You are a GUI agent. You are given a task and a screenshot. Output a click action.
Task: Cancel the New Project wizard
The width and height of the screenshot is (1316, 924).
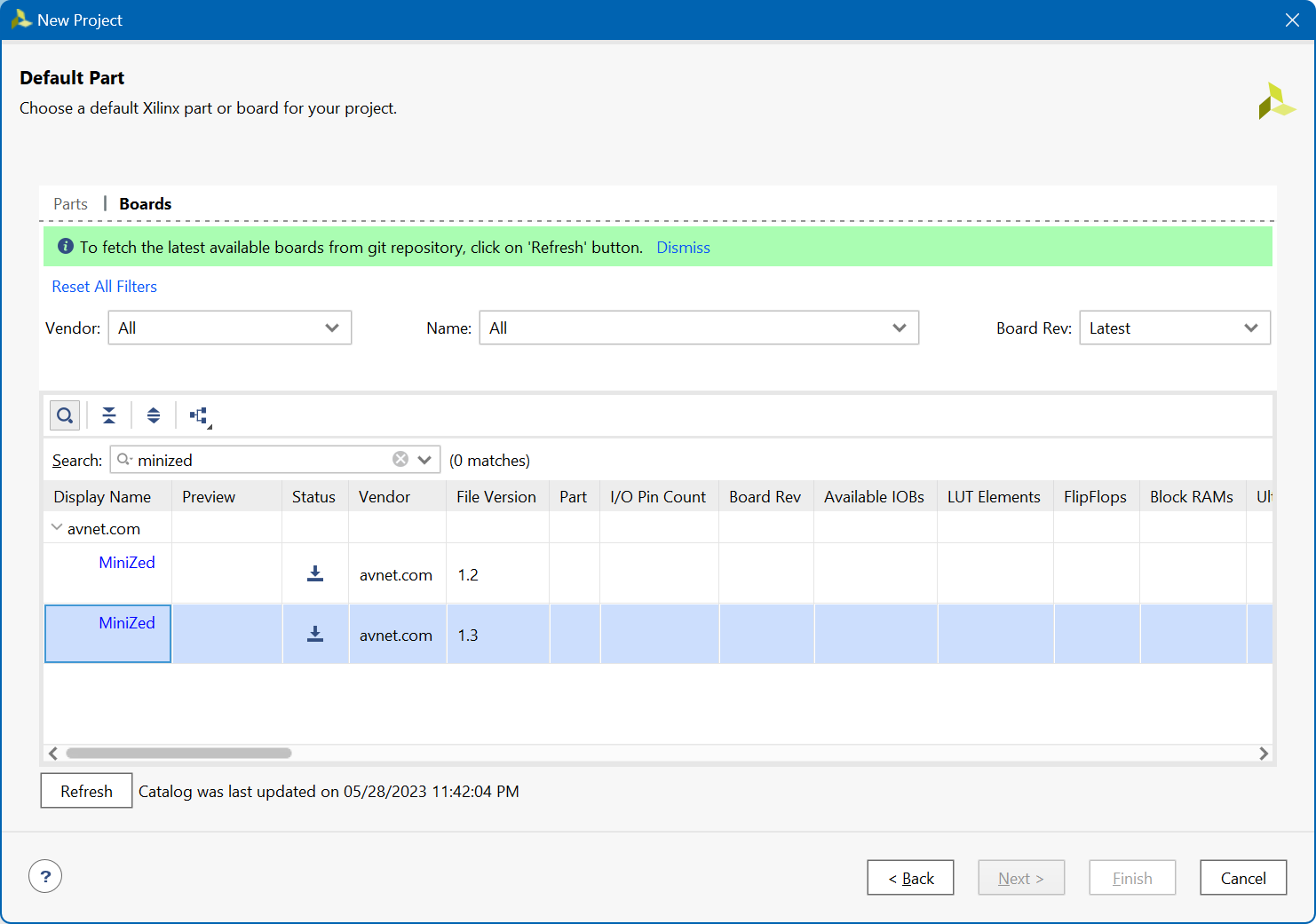(x=1243, y=878)
